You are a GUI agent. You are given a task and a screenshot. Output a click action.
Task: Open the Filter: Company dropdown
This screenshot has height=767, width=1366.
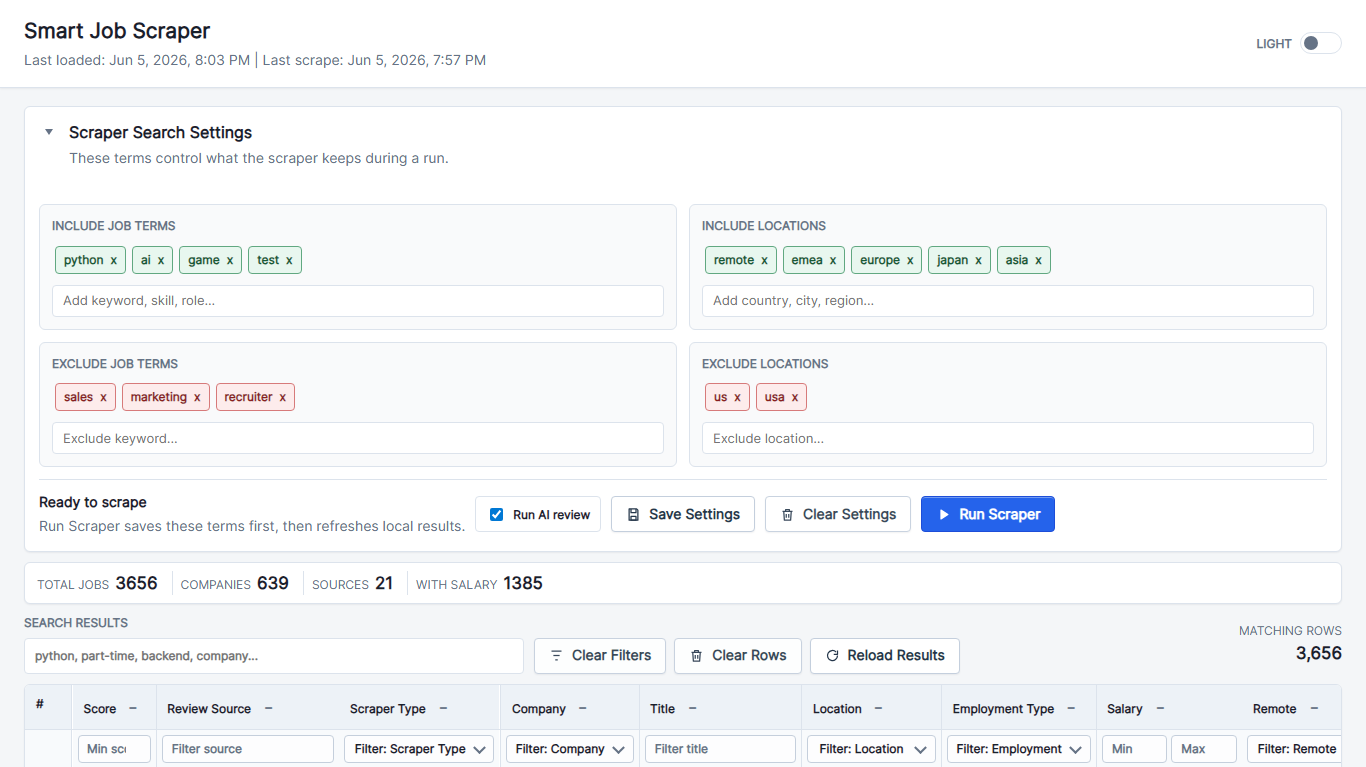pos(569,749)
